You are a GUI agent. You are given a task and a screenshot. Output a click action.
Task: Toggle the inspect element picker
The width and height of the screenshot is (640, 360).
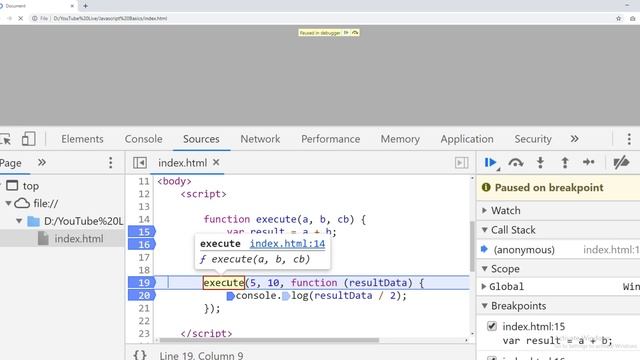6,139
